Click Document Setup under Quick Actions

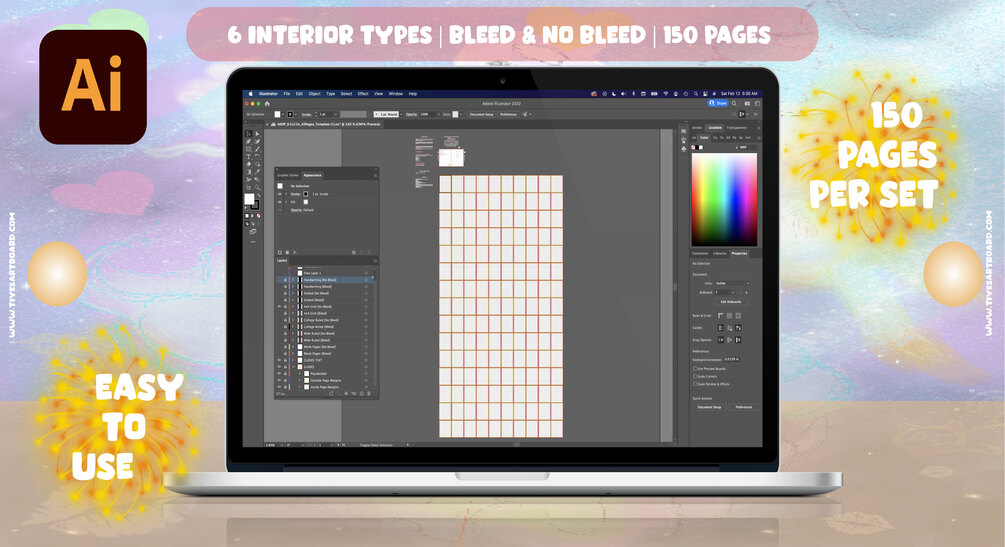pyautogui.click(x=710, y=407)
